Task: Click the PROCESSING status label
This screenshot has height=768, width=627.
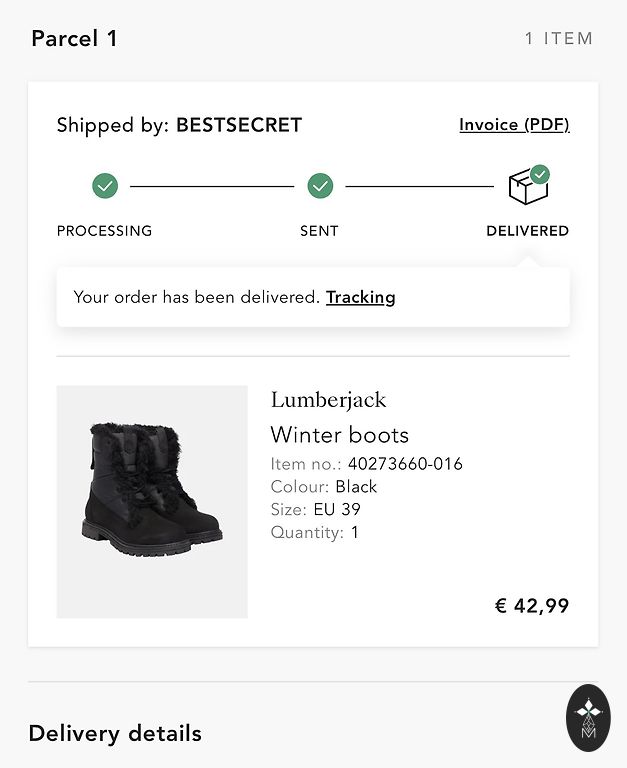Action: 104,231
